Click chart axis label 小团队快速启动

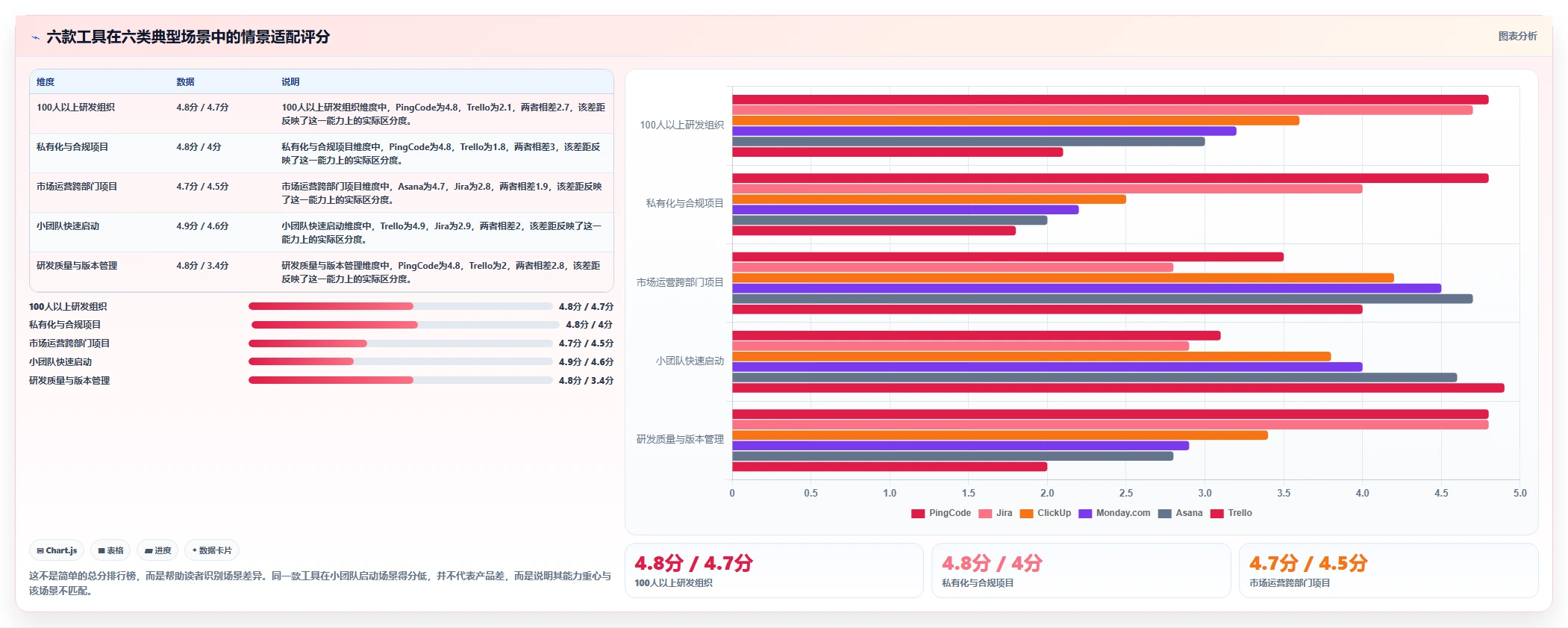690,361
